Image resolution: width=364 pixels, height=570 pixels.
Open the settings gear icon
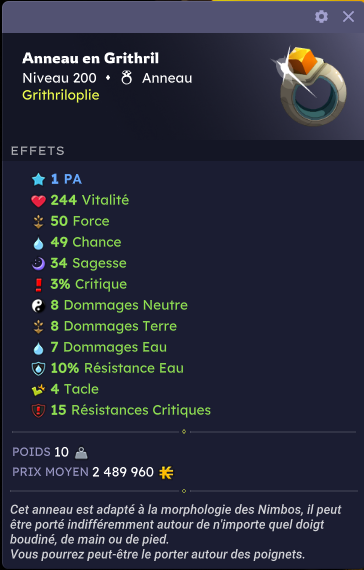tap(321, 16)
